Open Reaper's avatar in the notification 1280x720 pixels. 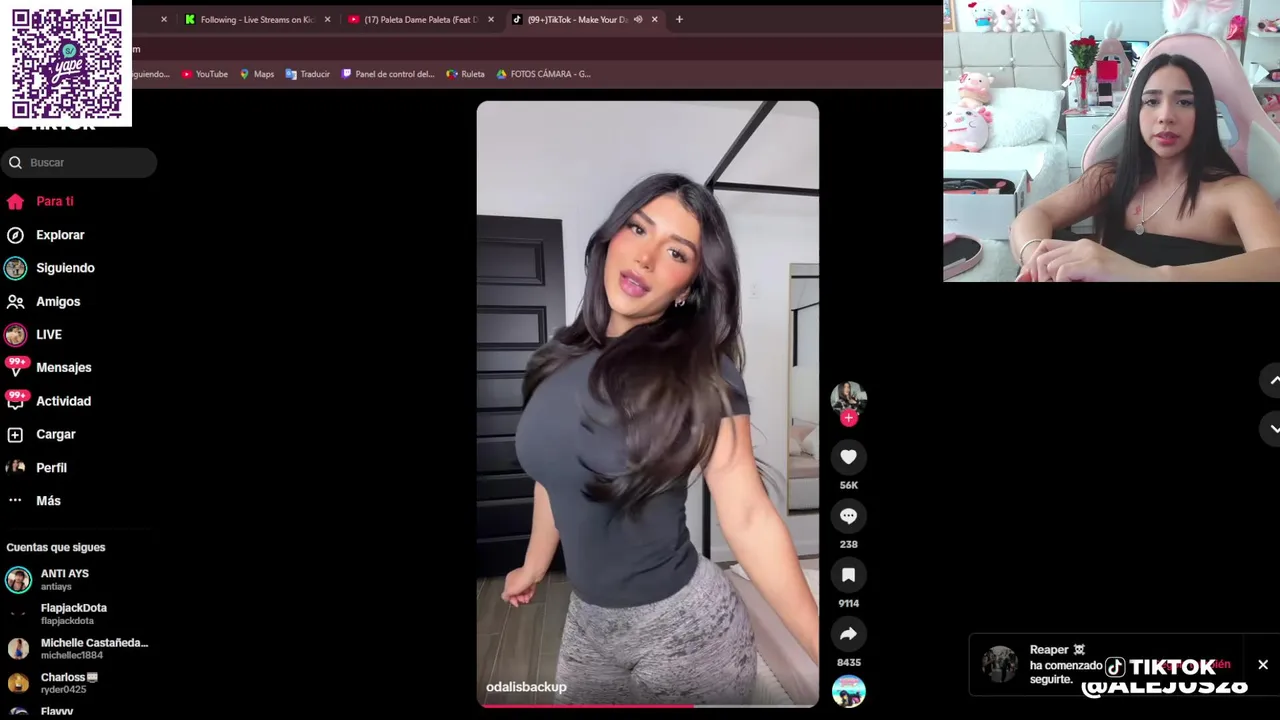click(999, 664)
